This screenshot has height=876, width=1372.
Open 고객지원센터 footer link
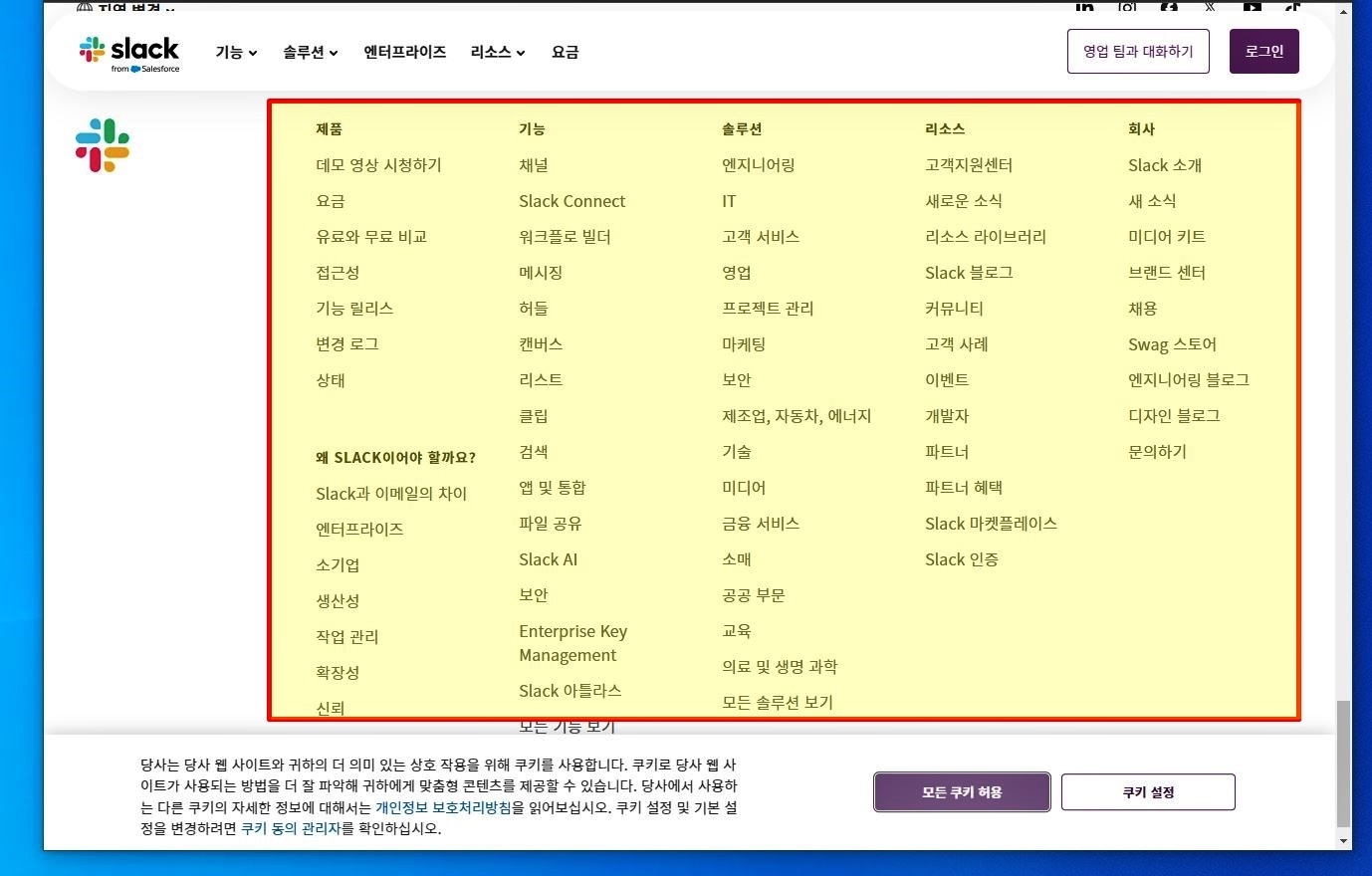[x=969, y=165]
